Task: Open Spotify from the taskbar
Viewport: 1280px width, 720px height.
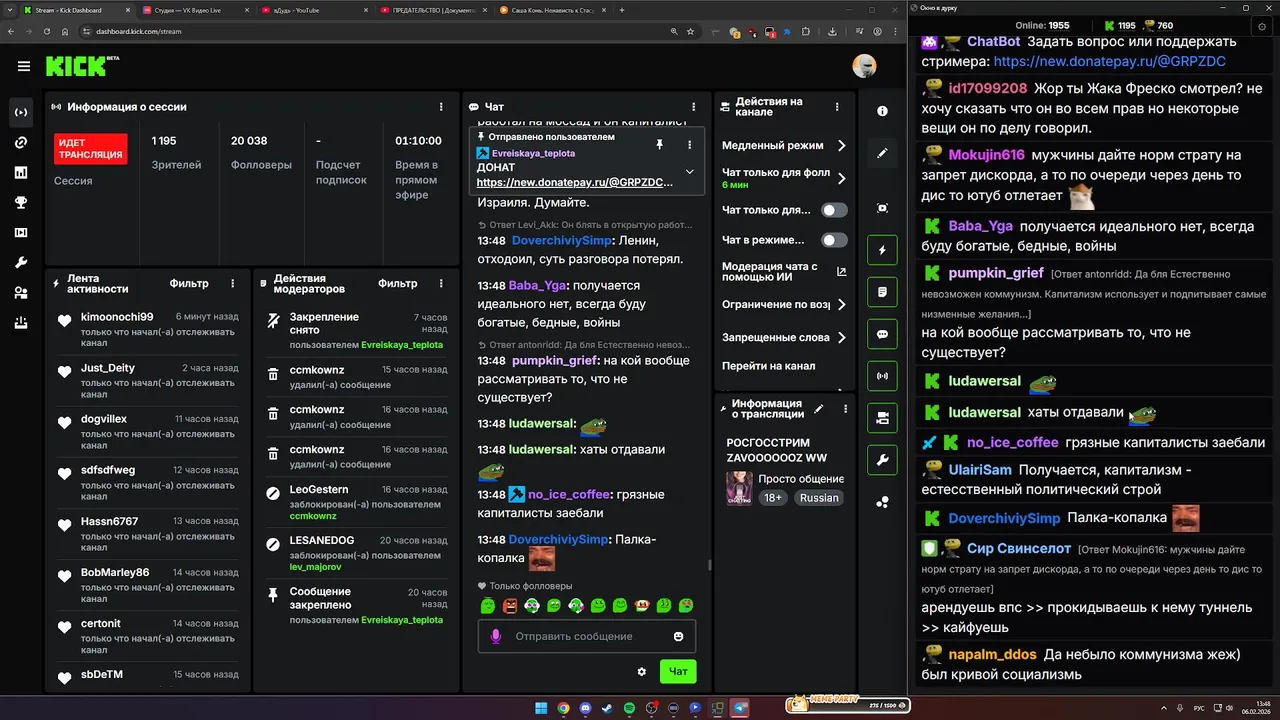Action: (x=630, y=708)
